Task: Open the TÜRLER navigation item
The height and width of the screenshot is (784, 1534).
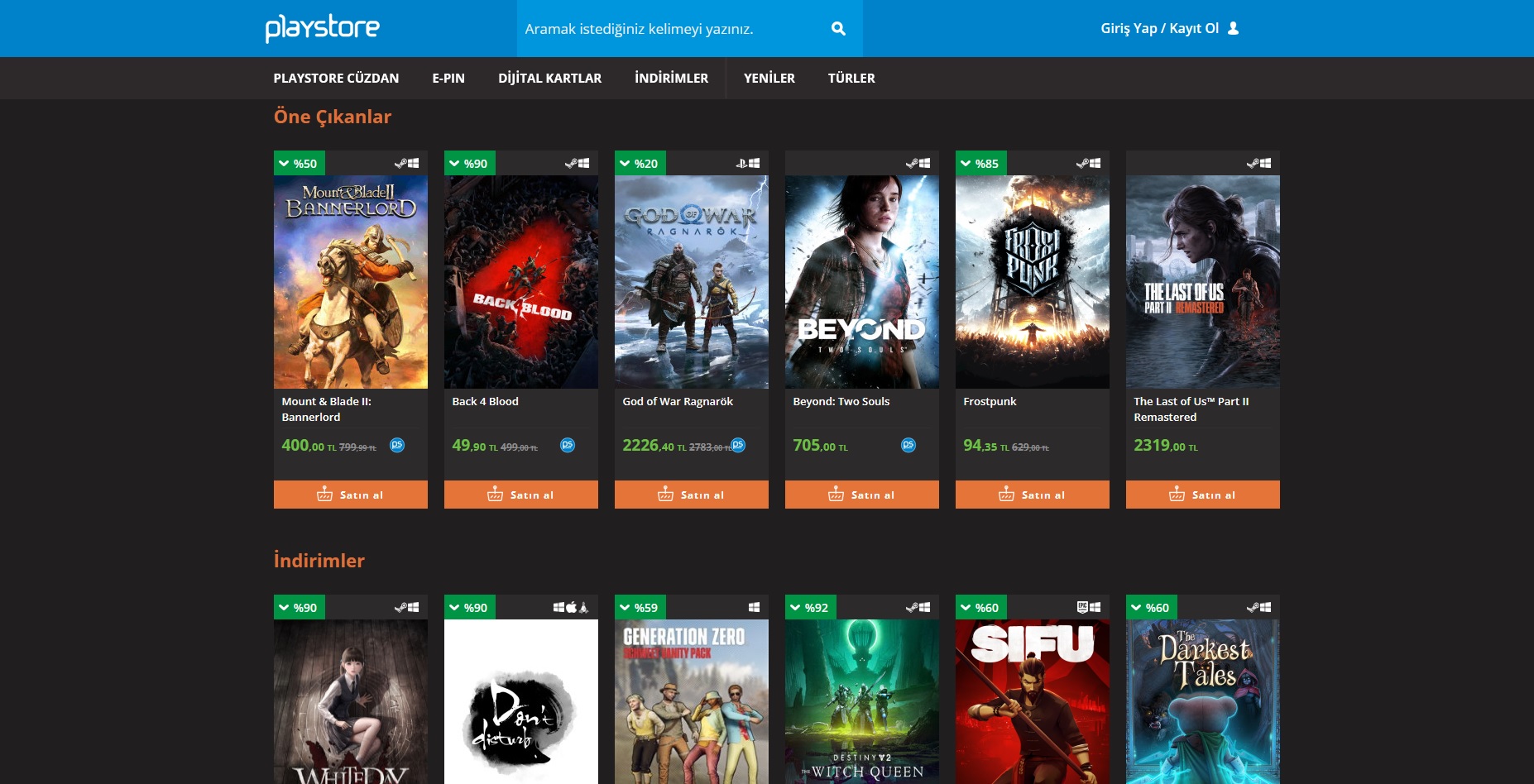Action: (x=851, y=79)
